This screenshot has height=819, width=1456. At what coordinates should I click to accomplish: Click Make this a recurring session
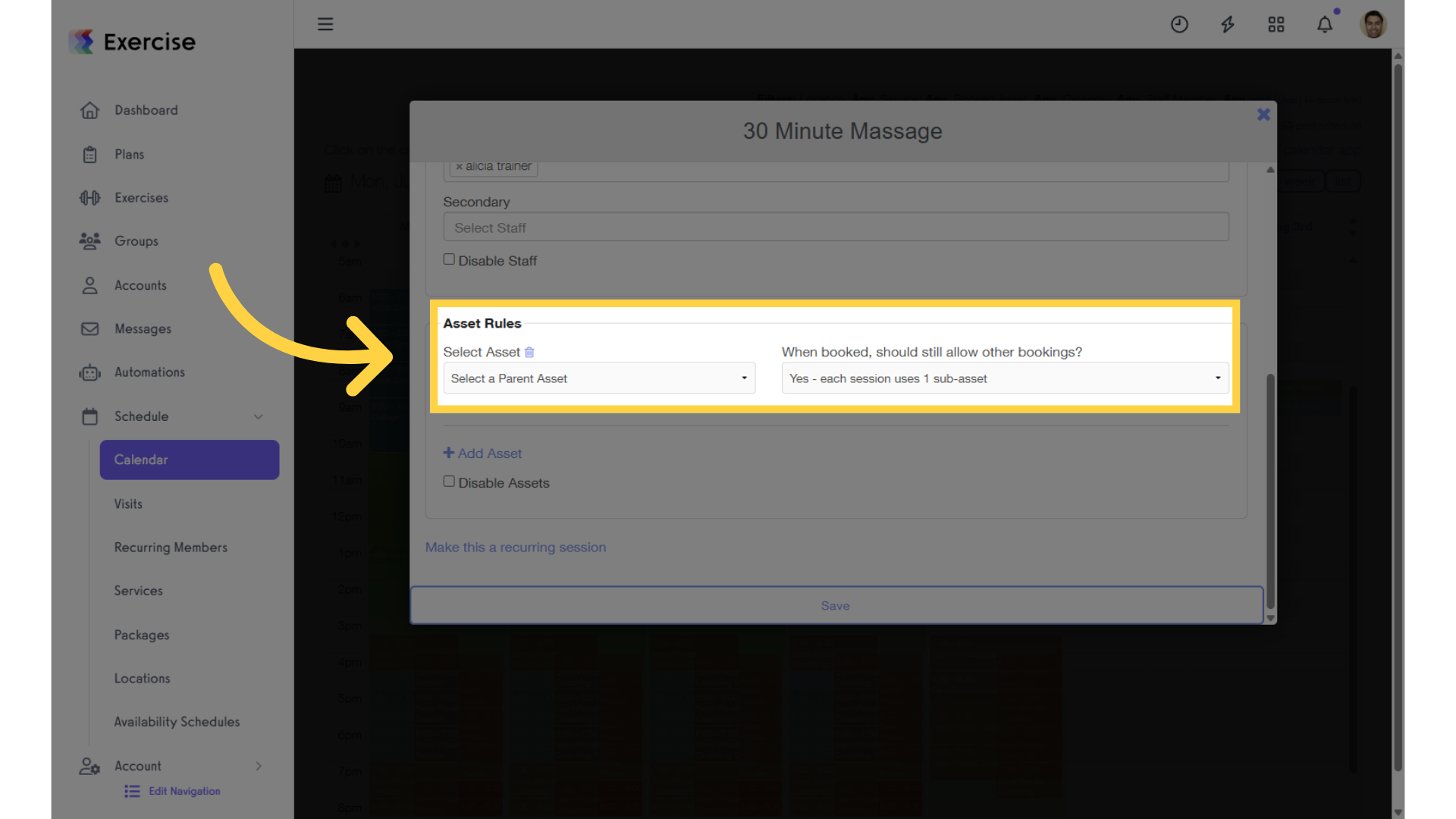516,548
